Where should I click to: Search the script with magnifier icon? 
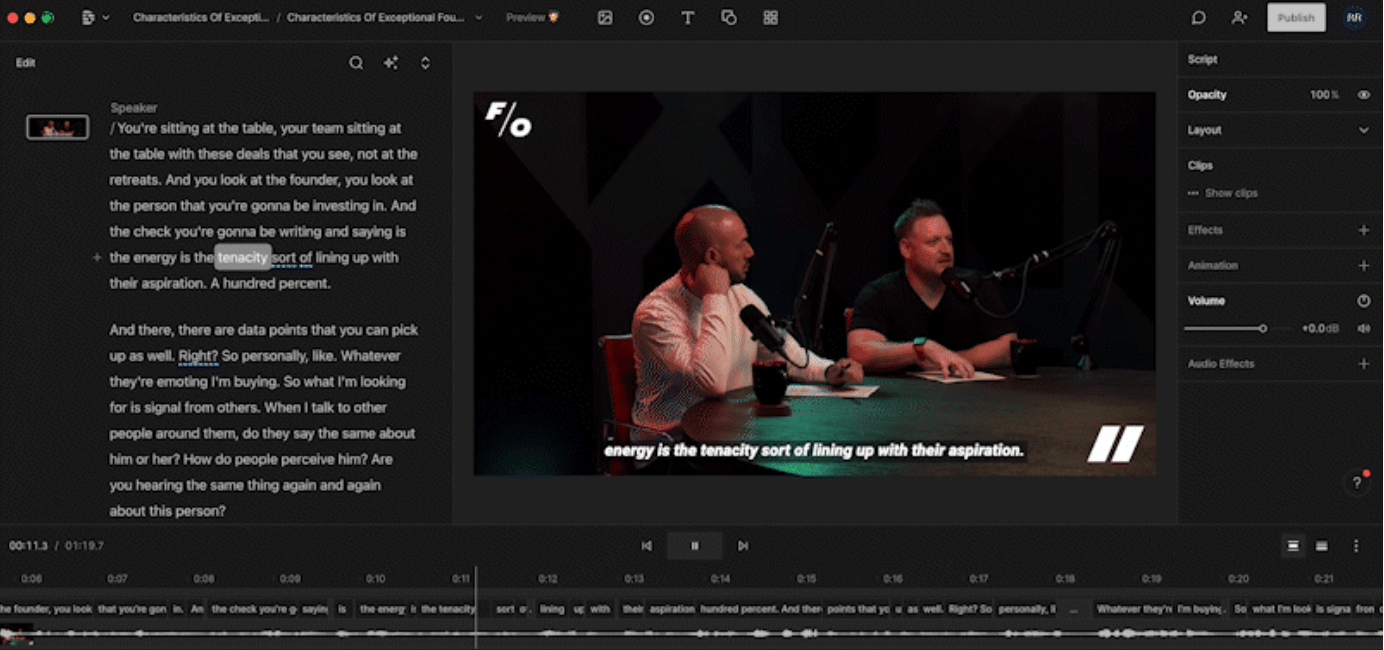tap(356, 63)
